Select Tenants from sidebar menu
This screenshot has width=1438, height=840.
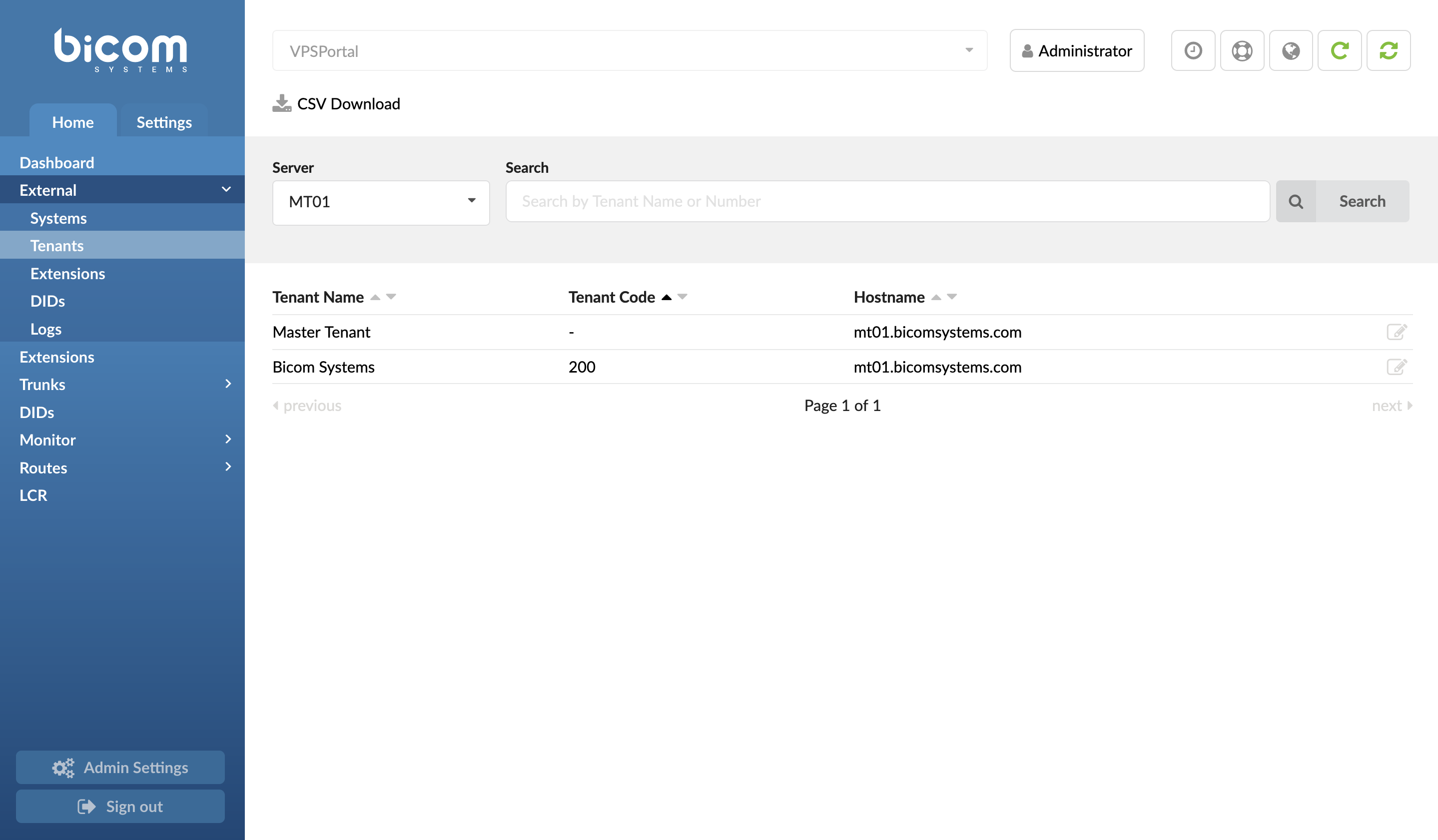coord(57,245)
